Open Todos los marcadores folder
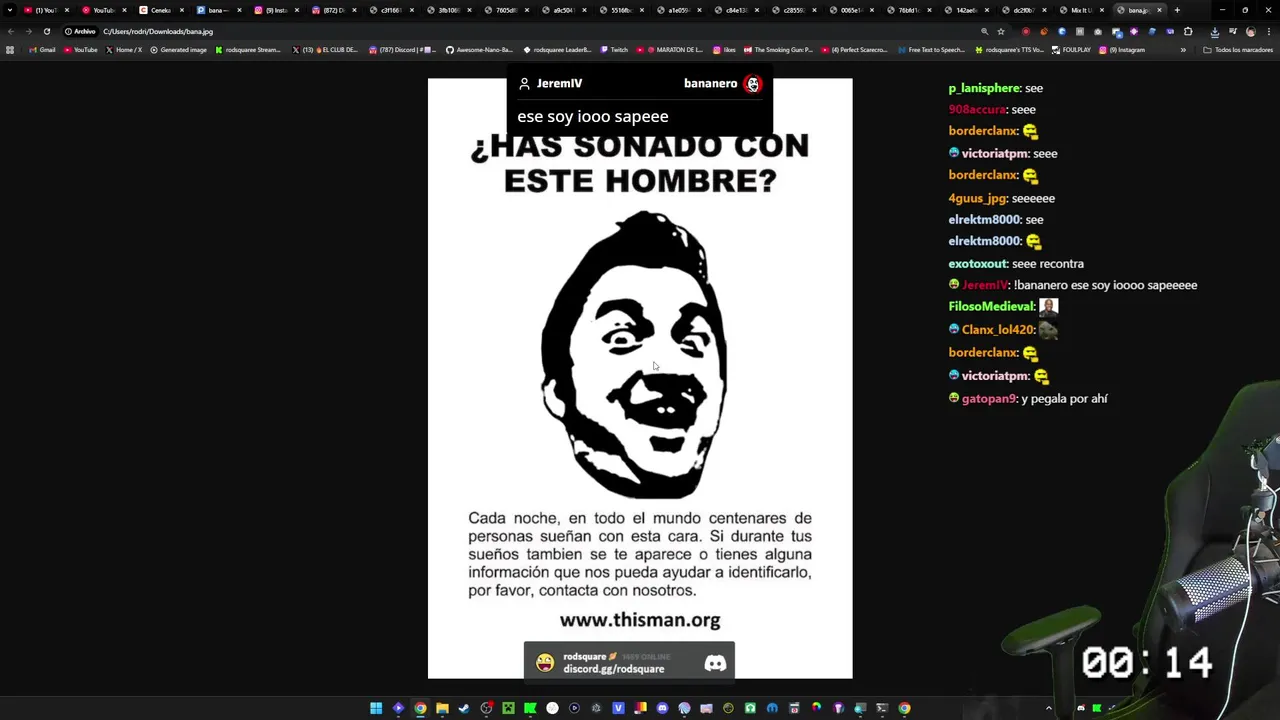Viewport: 1280px width, 720px height. tap(1238, 49)
